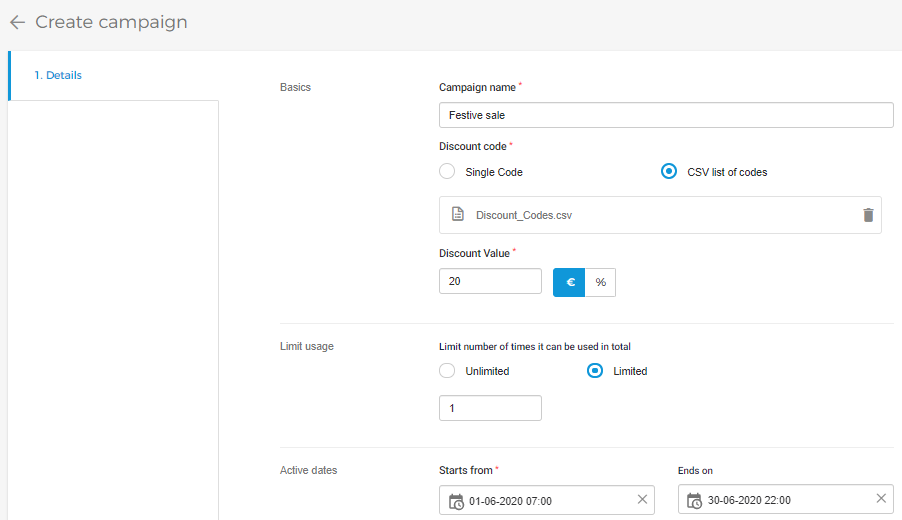Click the Discount_Codes.csv file name
The width and height of the screenshot is (902, 520).
[524, 215]
